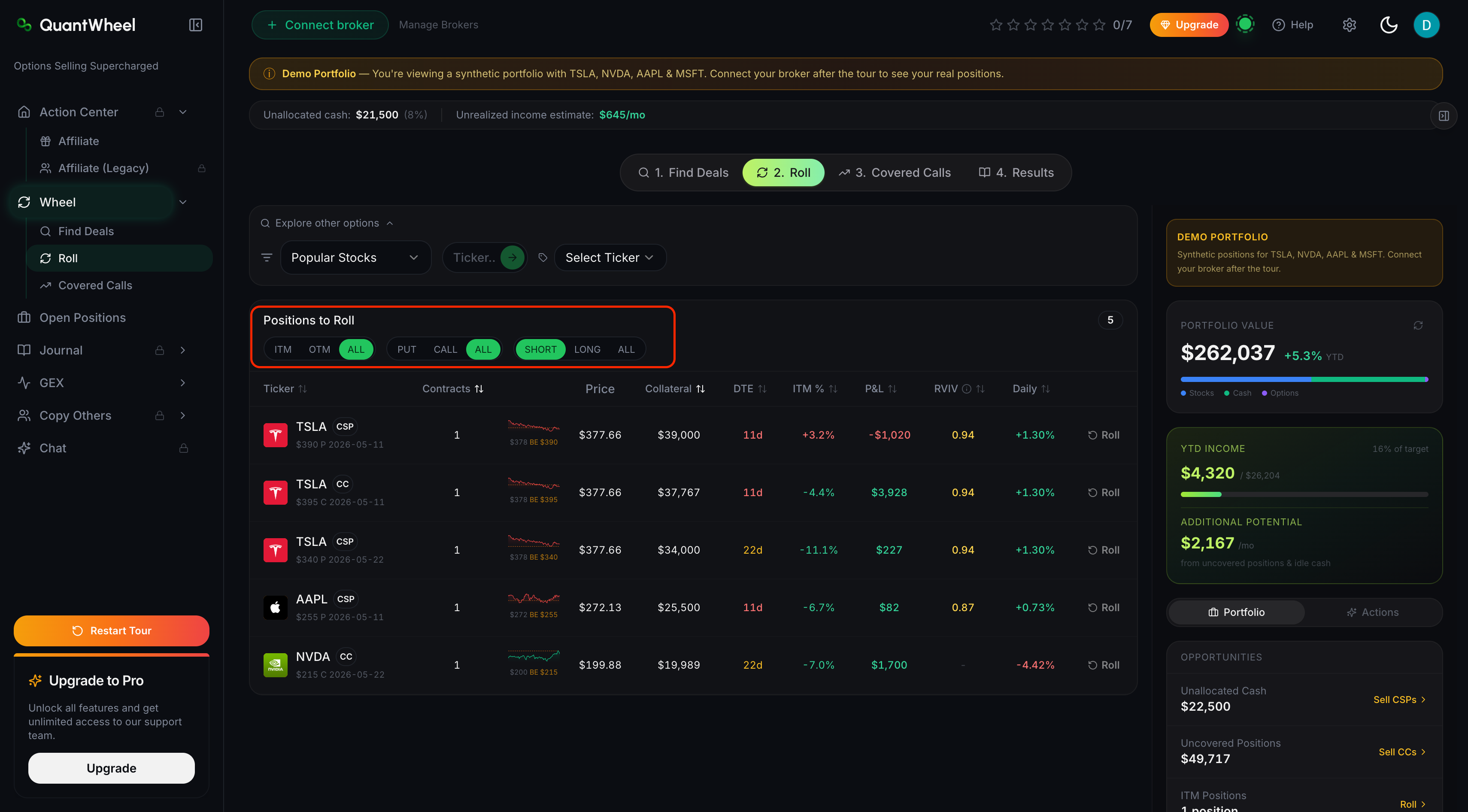Image resolution: width=1468 pixels, height=812 pixels.
Task: Open Open Positions in sidebar
Action: coord(83,318)
